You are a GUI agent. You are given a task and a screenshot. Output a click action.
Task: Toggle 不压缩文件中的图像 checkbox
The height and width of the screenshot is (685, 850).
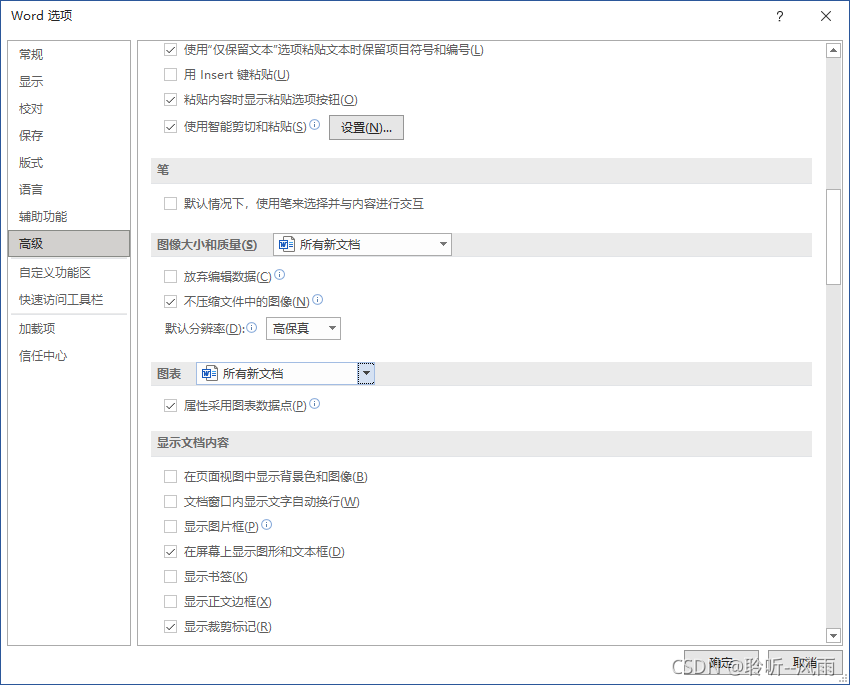[x=170, y=302]
